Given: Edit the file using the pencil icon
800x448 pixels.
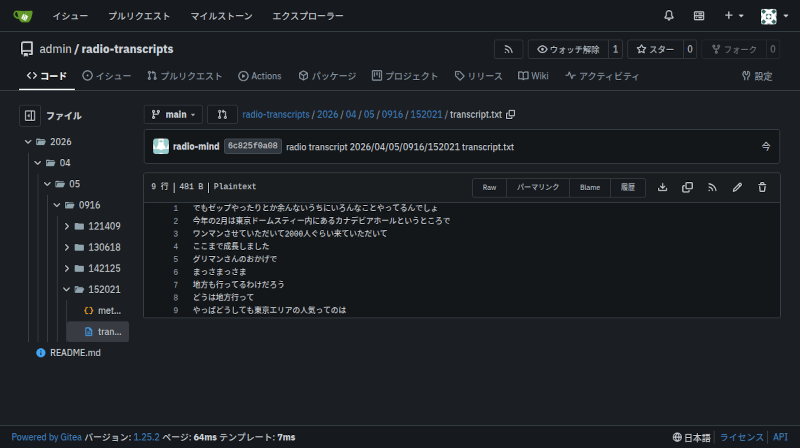Looking at the screenshot, I should coord(737,187).
